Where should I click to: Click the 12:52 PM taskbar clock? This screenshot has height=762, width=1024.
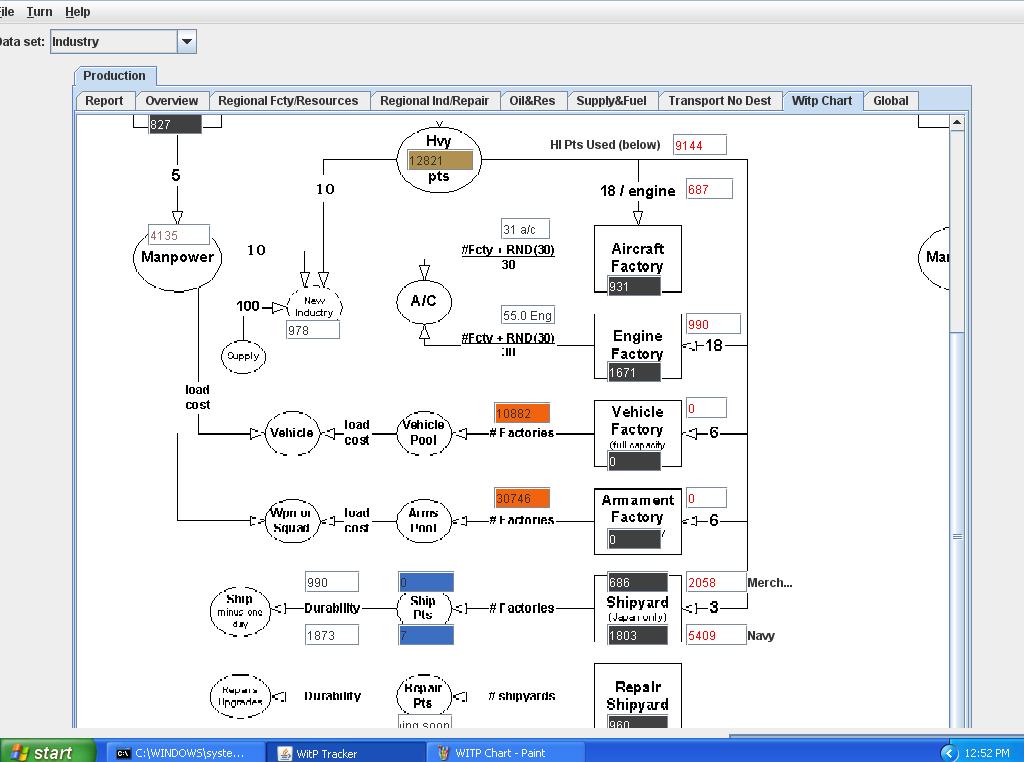pos(987,753)
